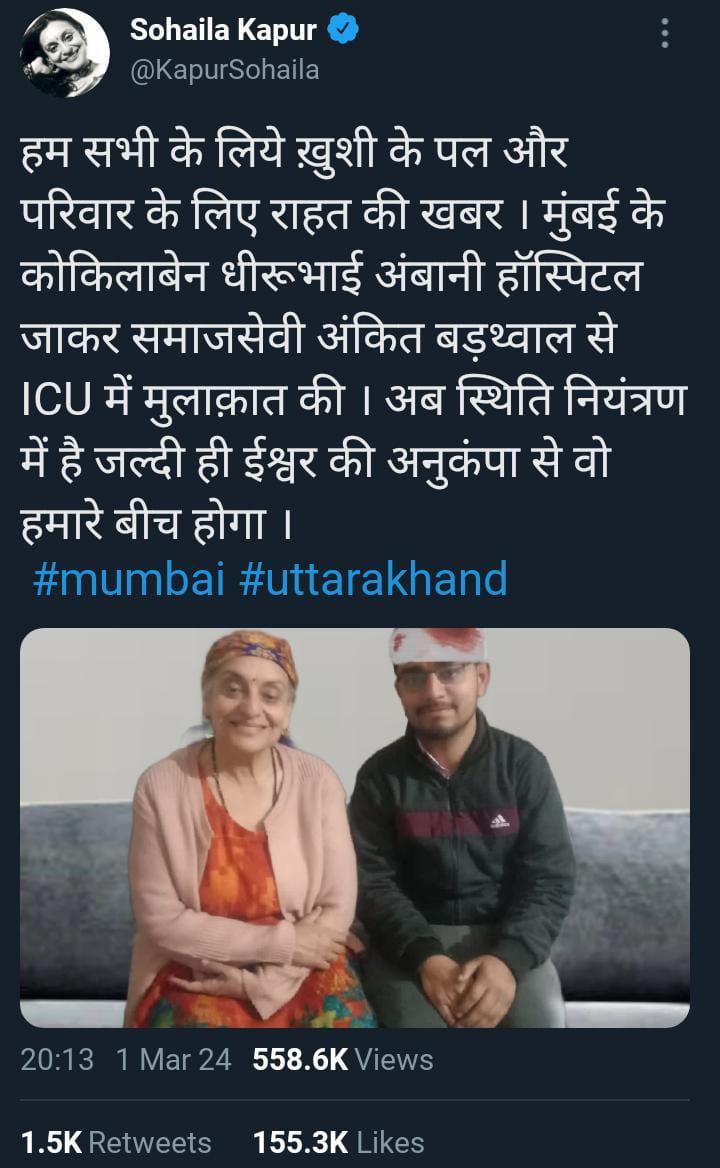Show the 155.3K Likes list
720x1168 pixels.
point(339,1142)
